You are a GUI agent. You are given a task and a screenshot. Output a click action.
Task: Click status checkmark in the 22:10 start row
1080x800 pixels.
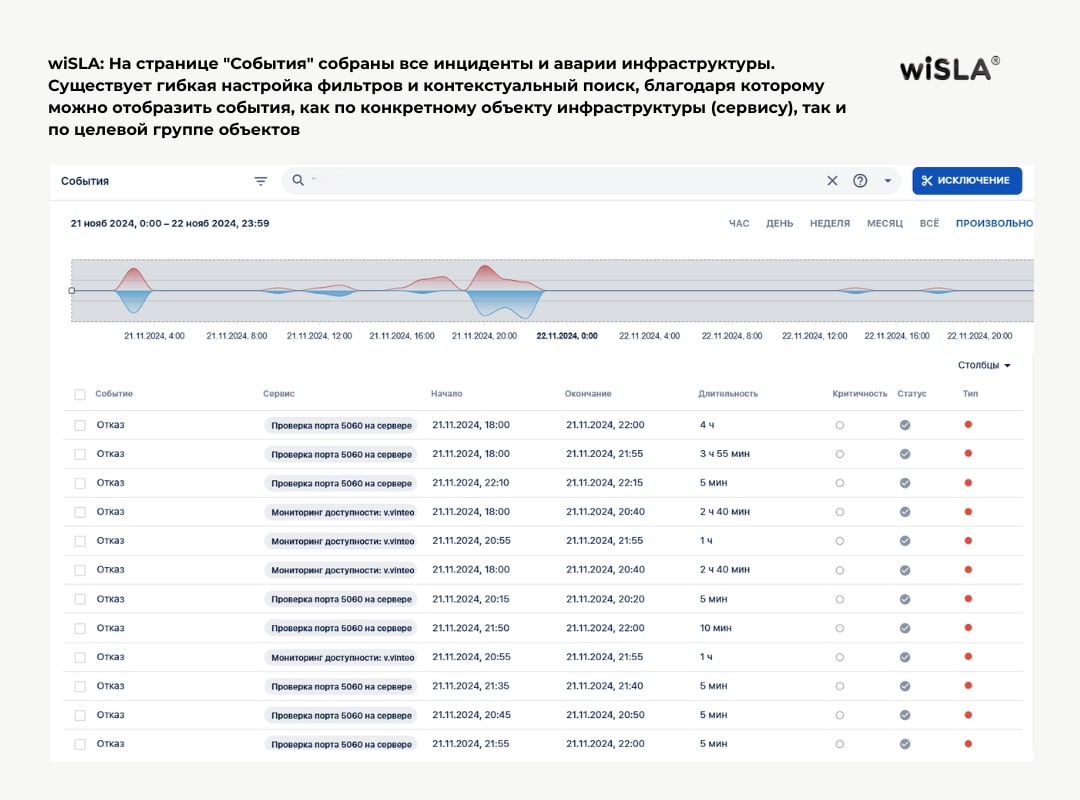(x=905, y=483)
